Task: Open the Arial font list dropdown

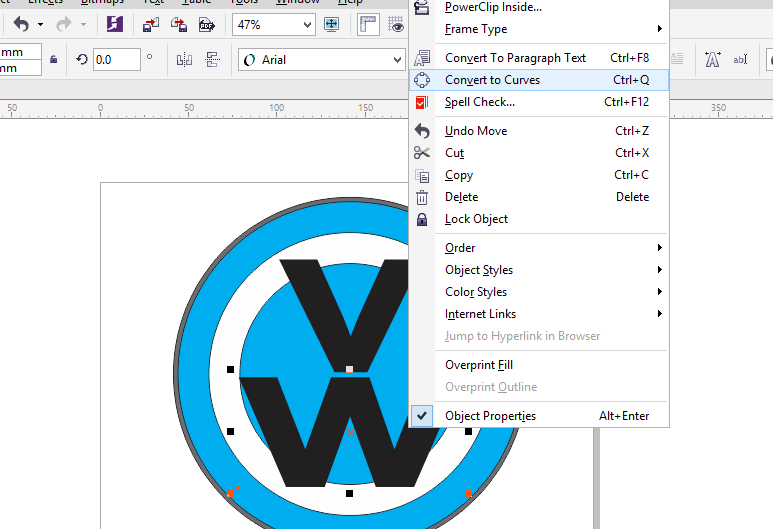Action: click(321, 60)
